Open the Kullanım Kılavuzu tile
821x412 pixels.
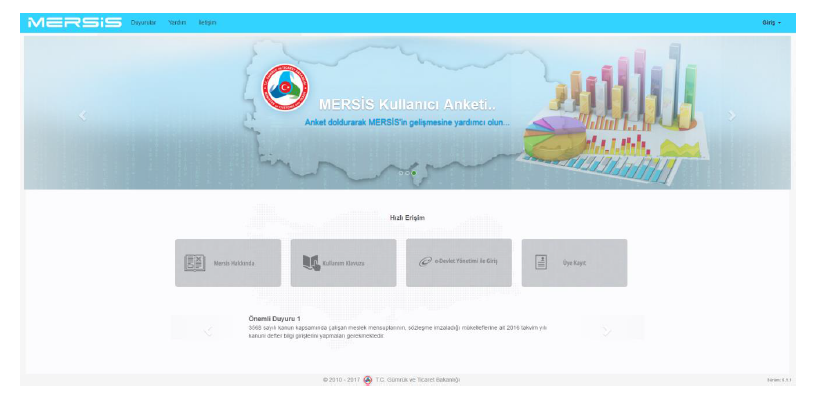343,263
